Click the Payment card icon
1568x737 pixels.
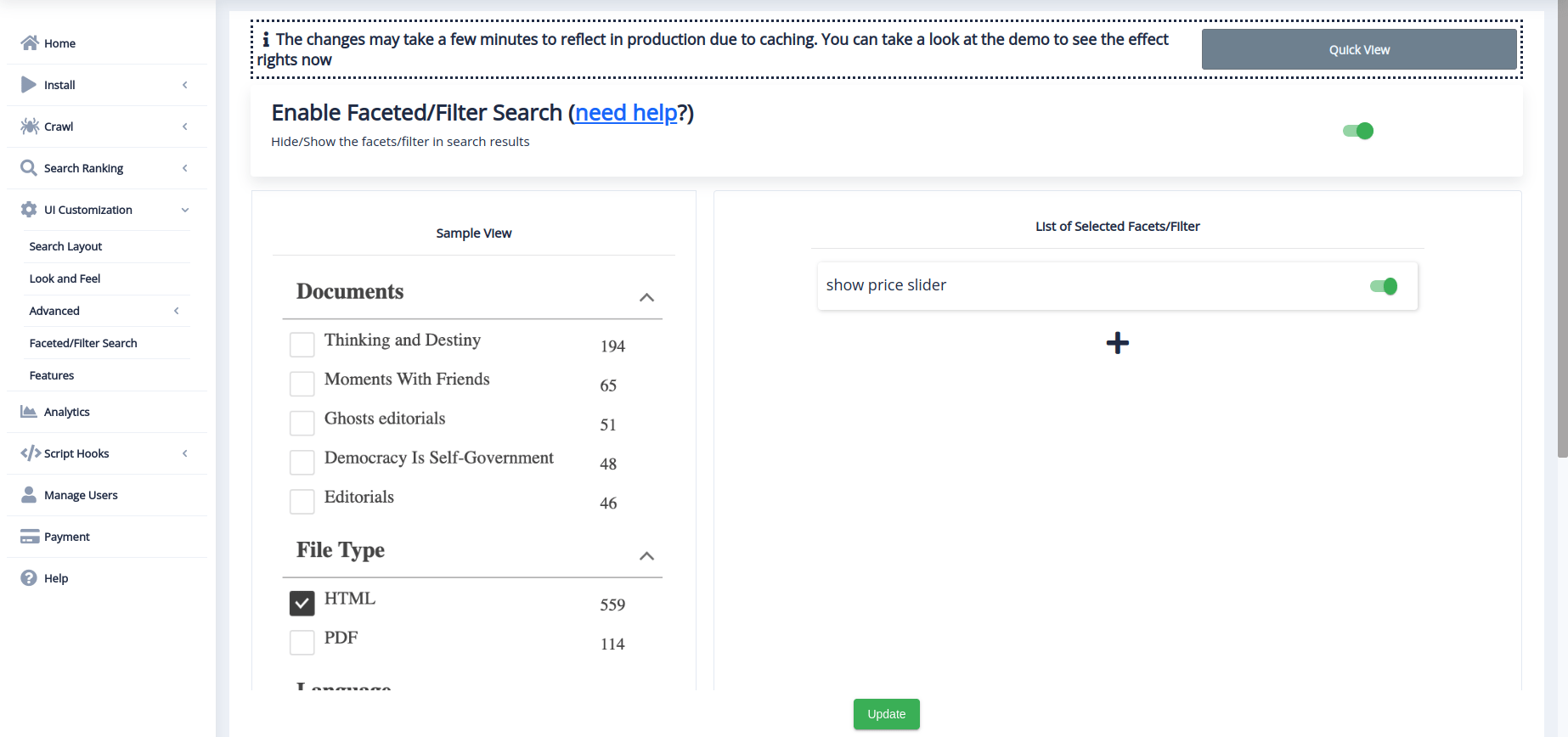(30, 537)
